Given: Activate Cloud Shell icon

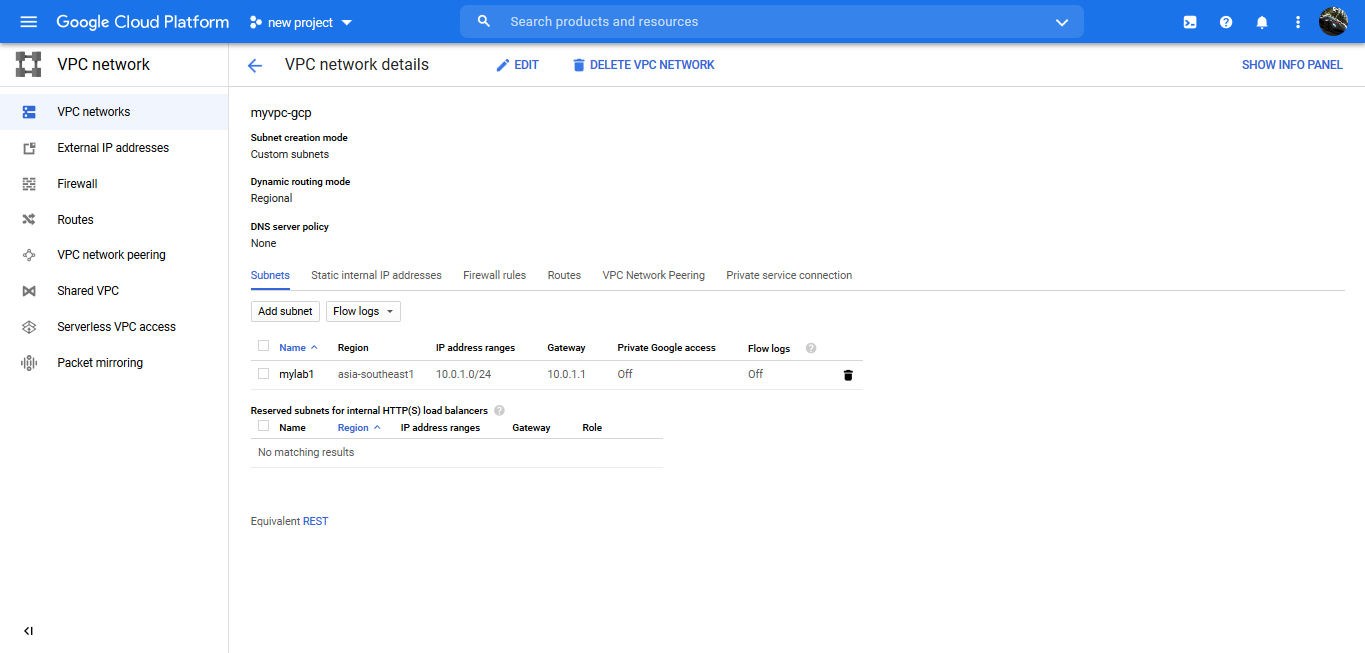Looking at the screenshot, I should (1190, 22).
